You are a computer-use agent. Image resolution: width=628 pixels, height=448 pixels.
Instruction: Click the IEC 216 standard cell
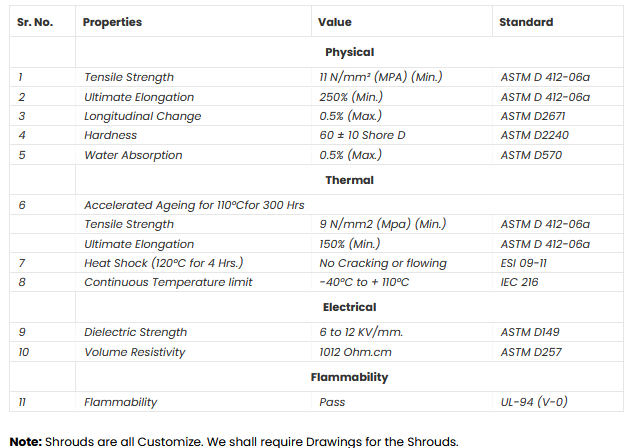click(x=521, y=282)
